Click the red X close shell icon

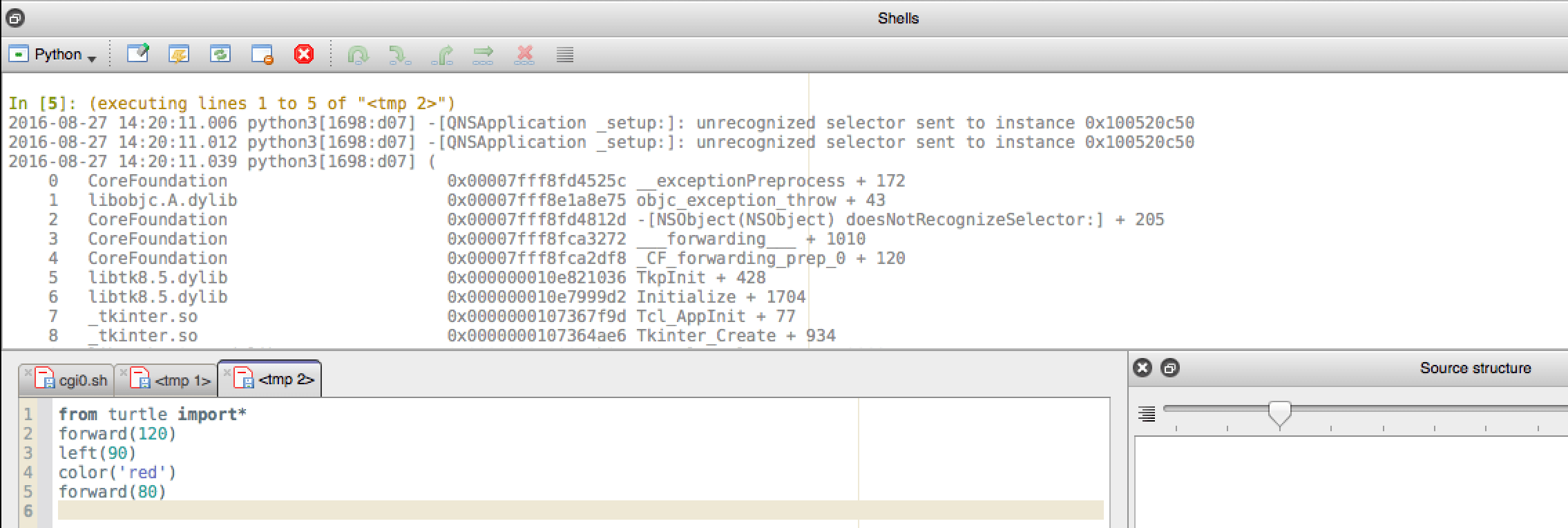[x=304, y=54]
